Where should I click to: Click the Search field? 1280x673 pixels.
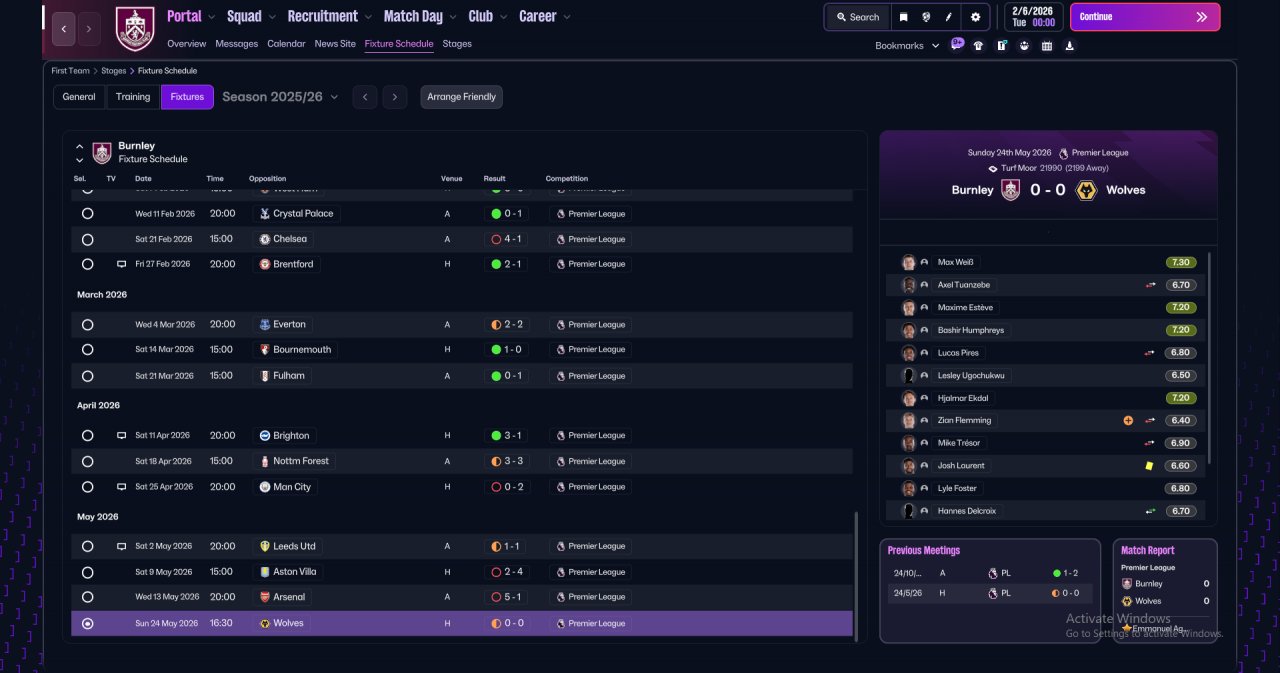click(857, 17)
